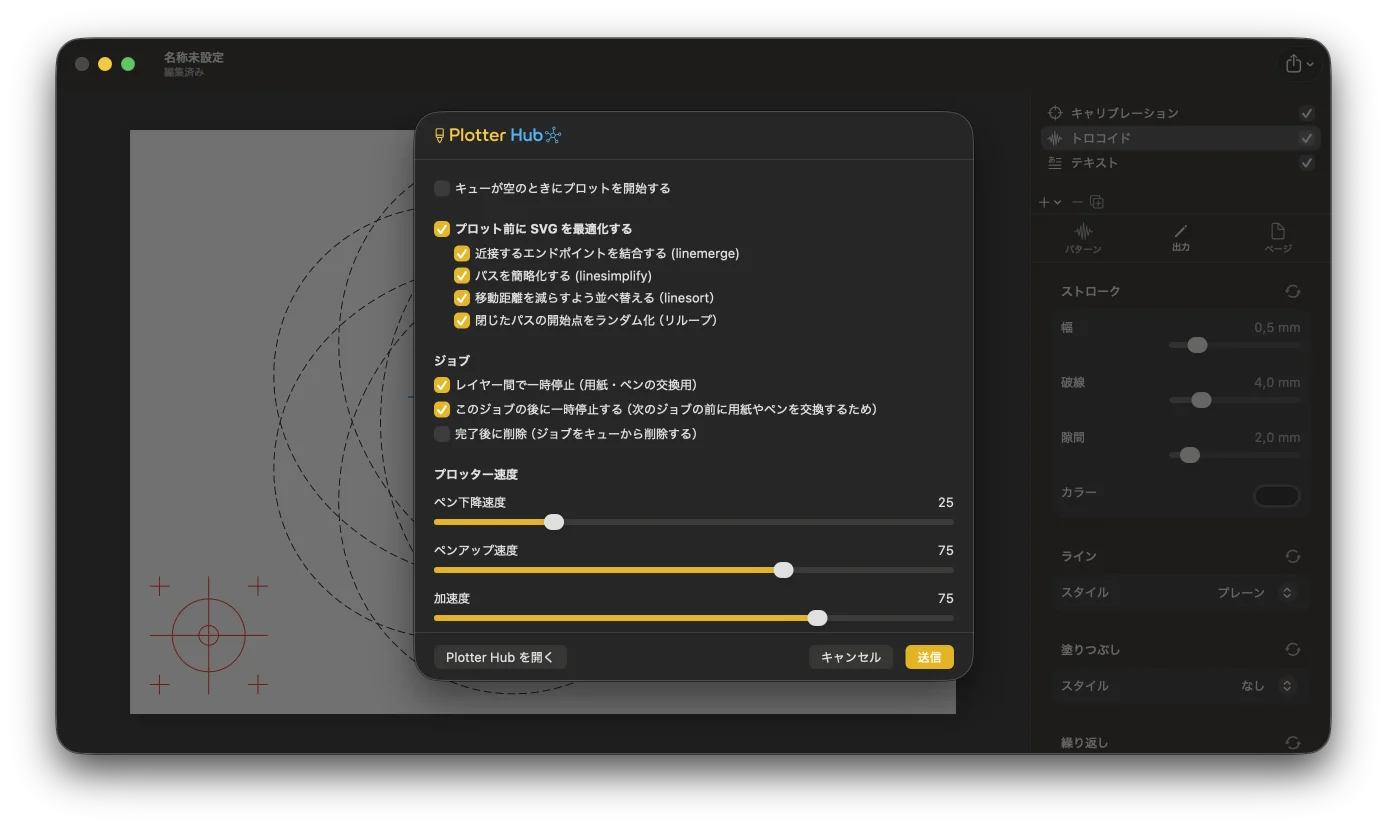Click the ペン下降速度 slider handle
The width and height of the screenshot is (1387, 828).
[554, 522]
